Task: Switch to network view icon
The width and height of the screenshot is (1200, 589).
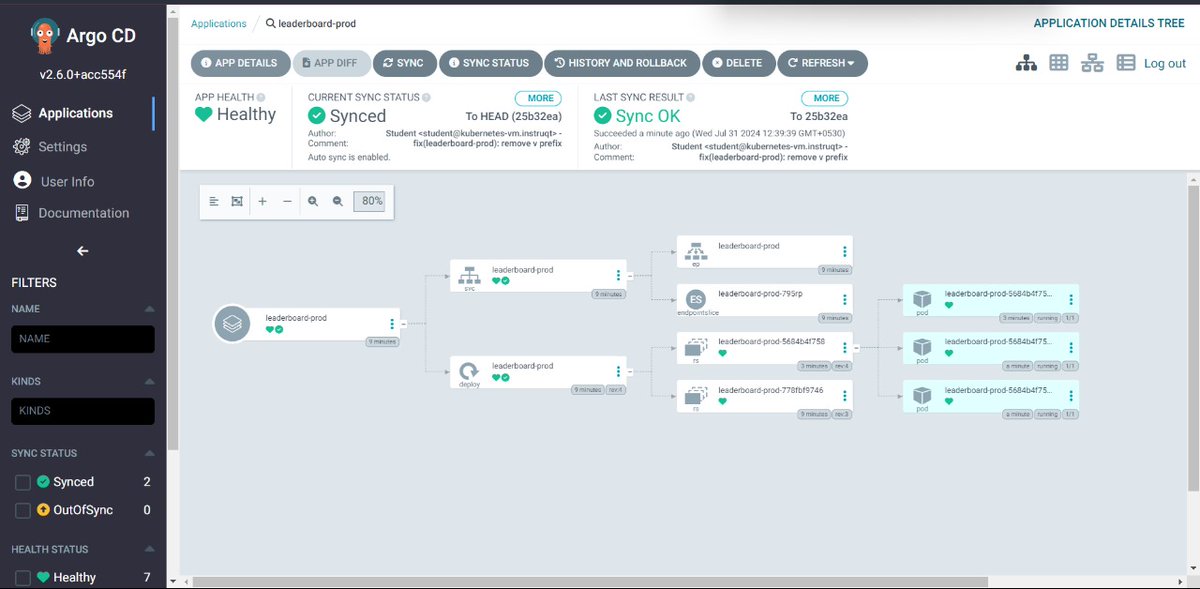Action: 1092,63
